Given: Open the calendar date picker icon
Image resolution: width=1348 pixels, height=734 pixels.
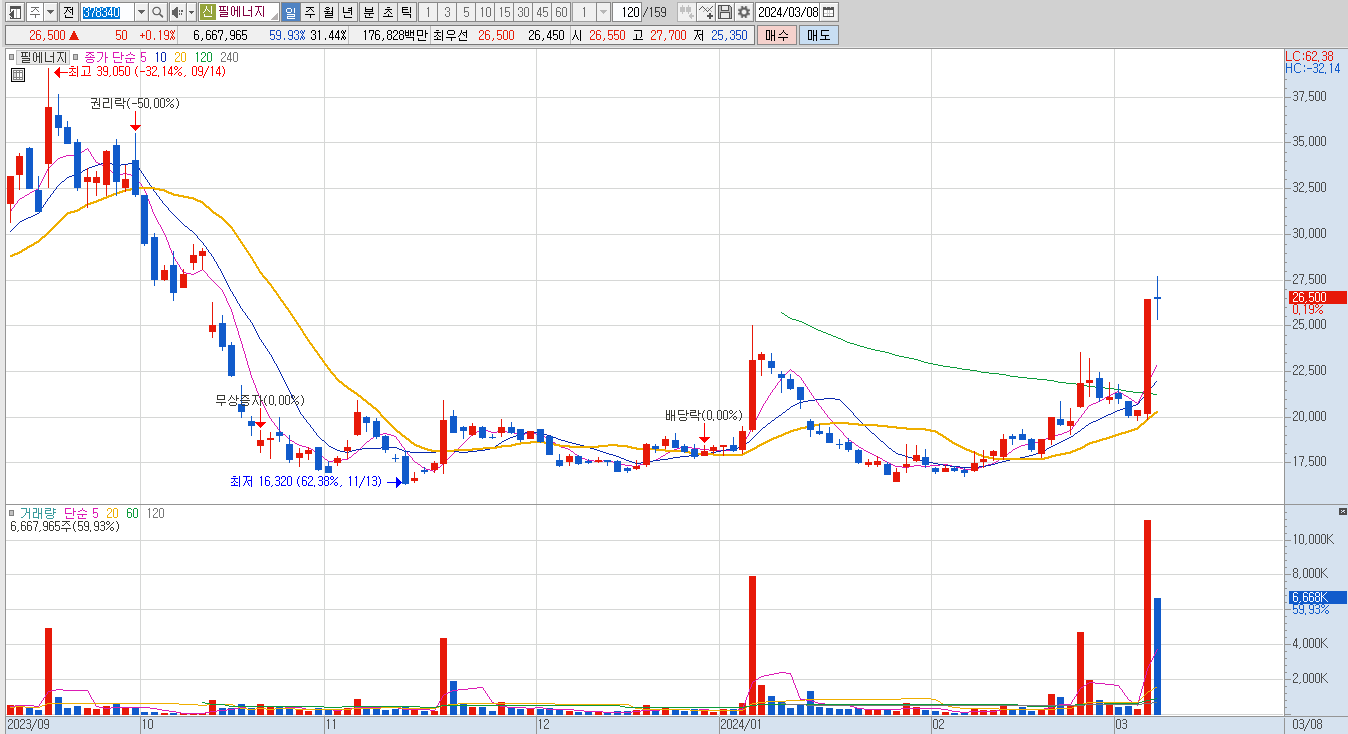Looking at the screenshot, I should pyautogui.click(x=829, y=12).
